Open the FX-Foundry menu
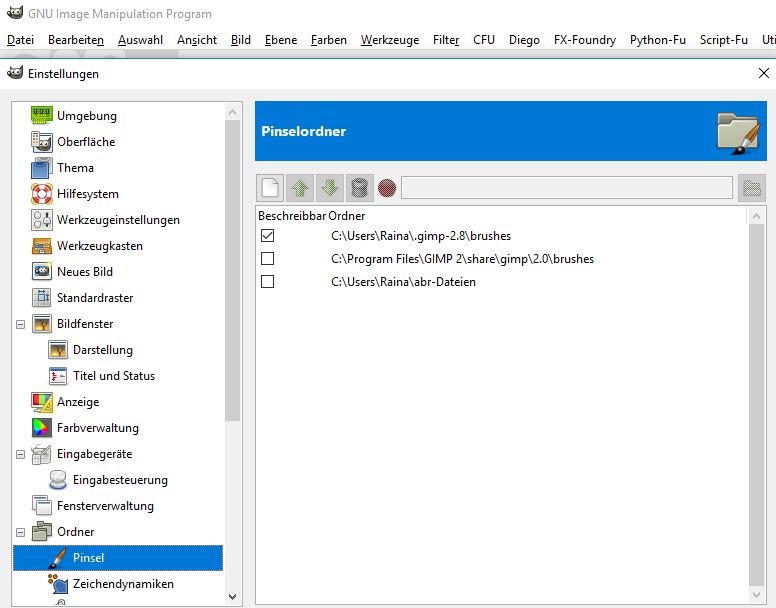776x608 pixels. click(584, 40)
